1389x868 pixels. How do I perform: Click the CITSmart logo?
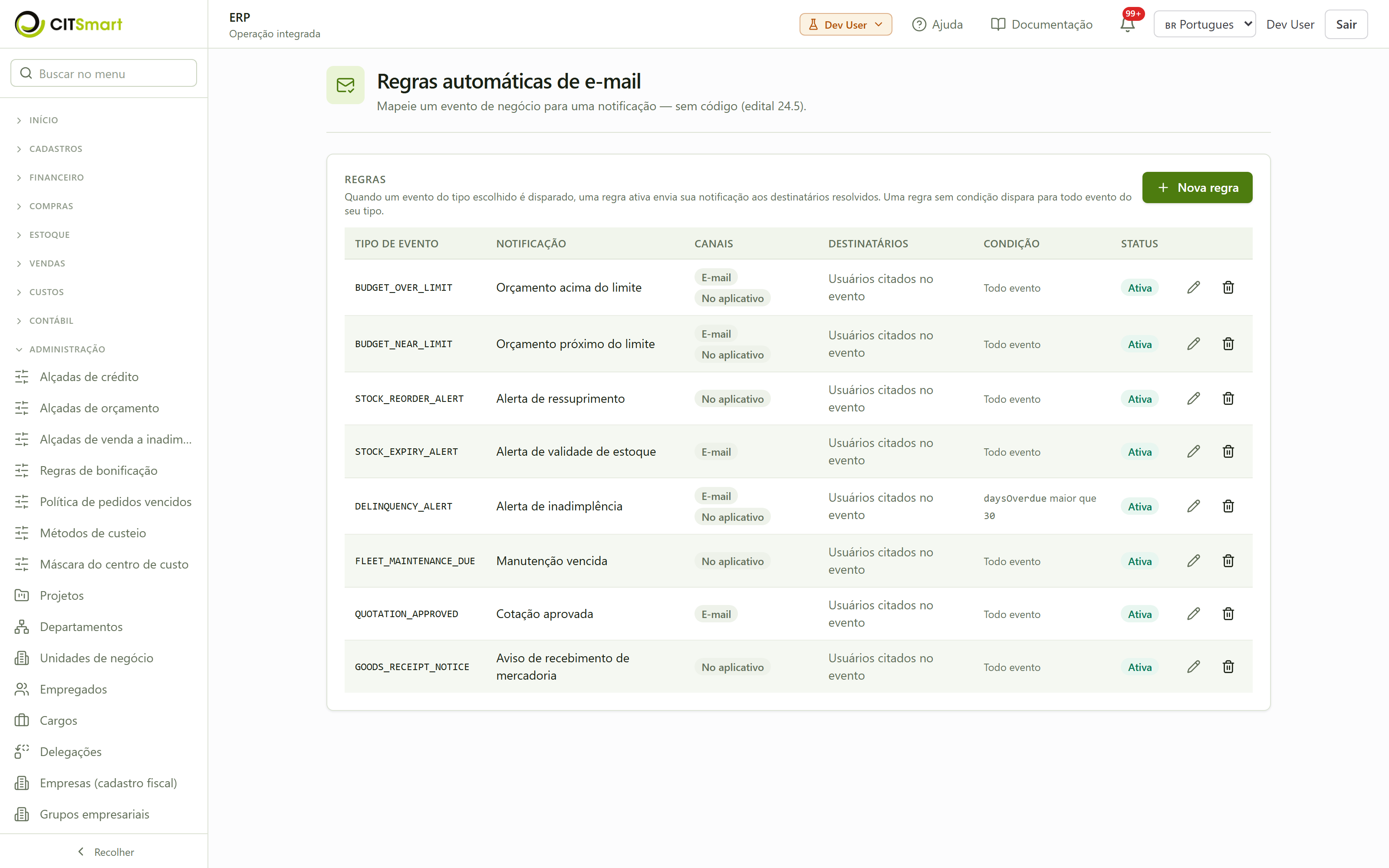tap(68, 24)
